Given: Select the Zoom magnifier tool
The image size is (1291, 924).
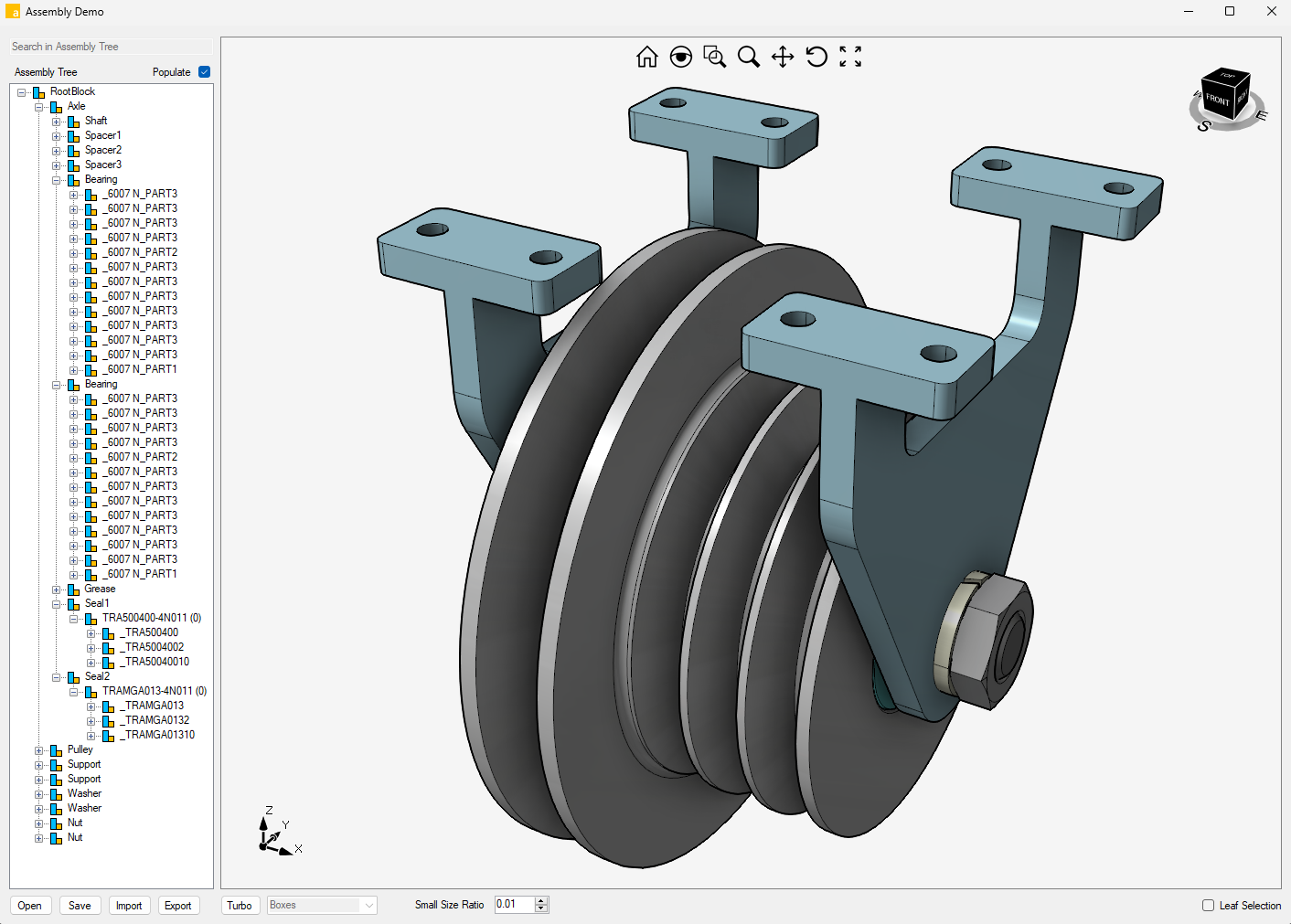Looking at the screenshot, I should pos(748,57).
